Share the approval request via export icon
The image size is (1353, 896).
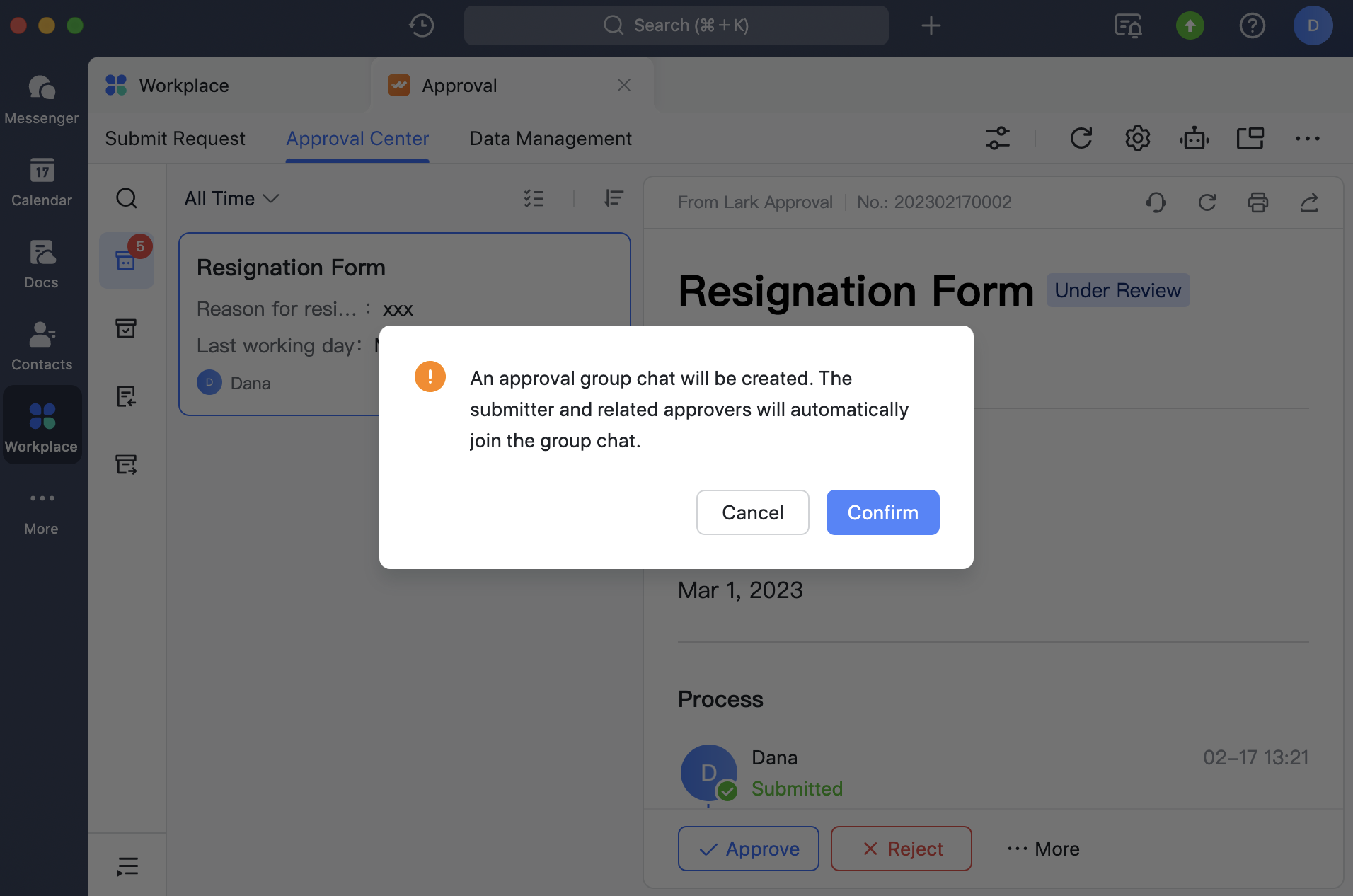1310,202
